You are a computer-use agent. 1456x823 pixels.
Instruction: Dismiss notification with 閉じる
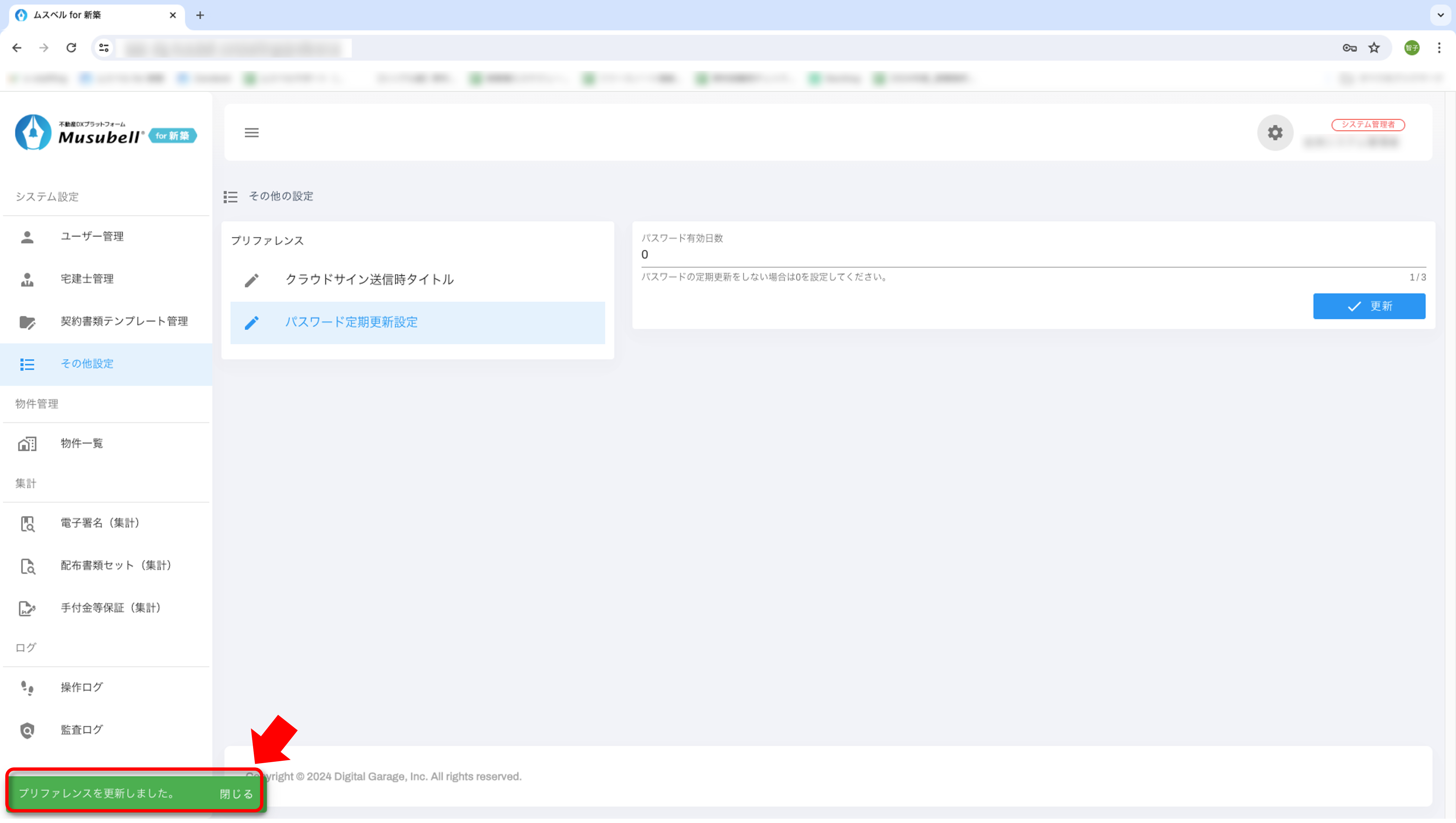(x=236, y=794)
